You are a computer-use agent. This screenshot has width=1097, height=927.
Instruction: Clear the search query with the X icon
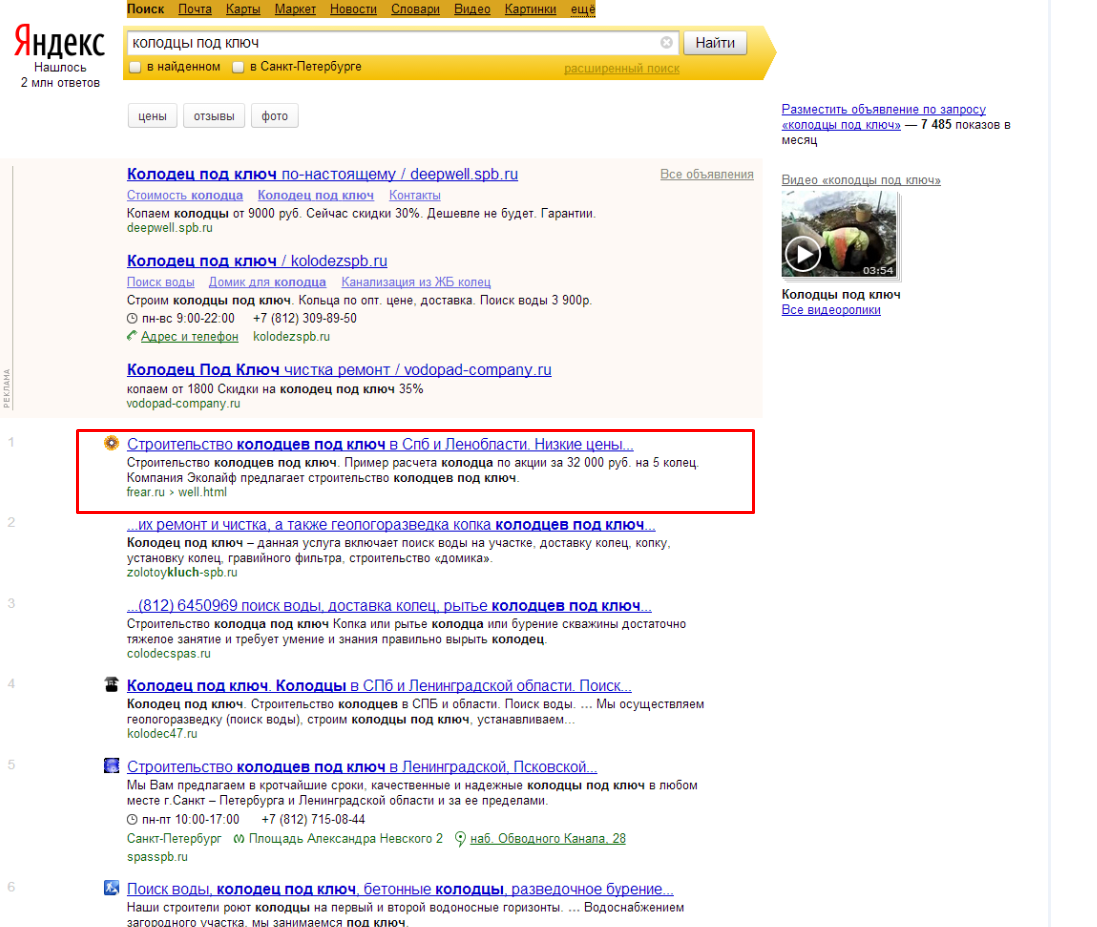(666, 43)
